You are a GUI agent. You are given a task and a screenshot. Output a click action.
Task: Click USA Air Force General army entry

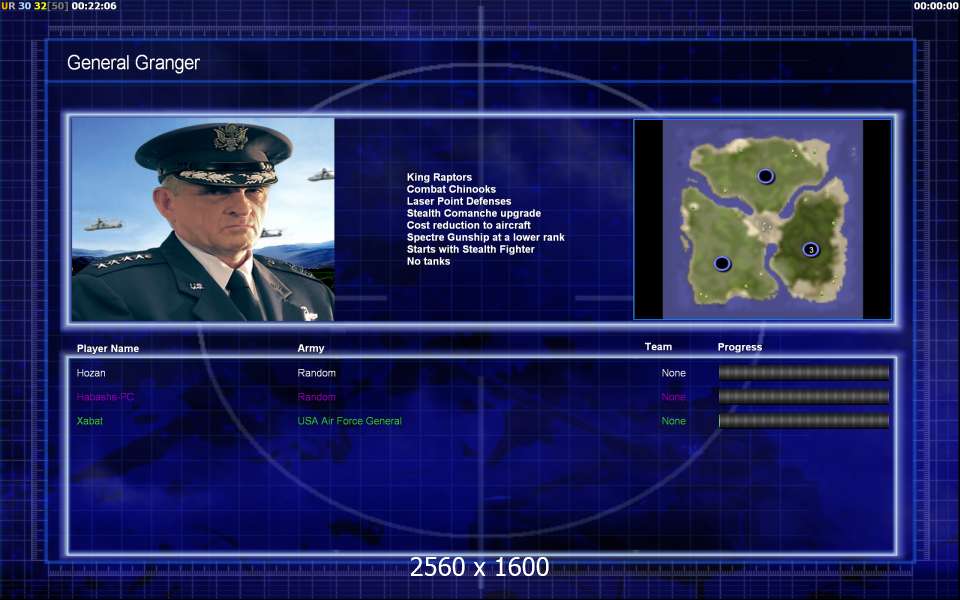click(x=350, y=421)
